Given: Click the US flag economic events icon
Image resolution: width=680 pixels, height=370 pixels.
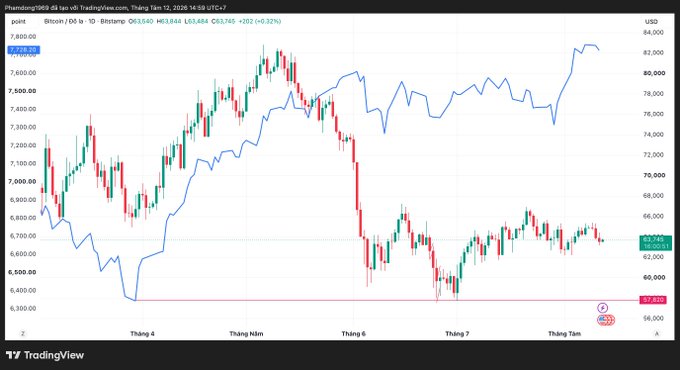Looking at the screenshot, I should click(606, 320).
